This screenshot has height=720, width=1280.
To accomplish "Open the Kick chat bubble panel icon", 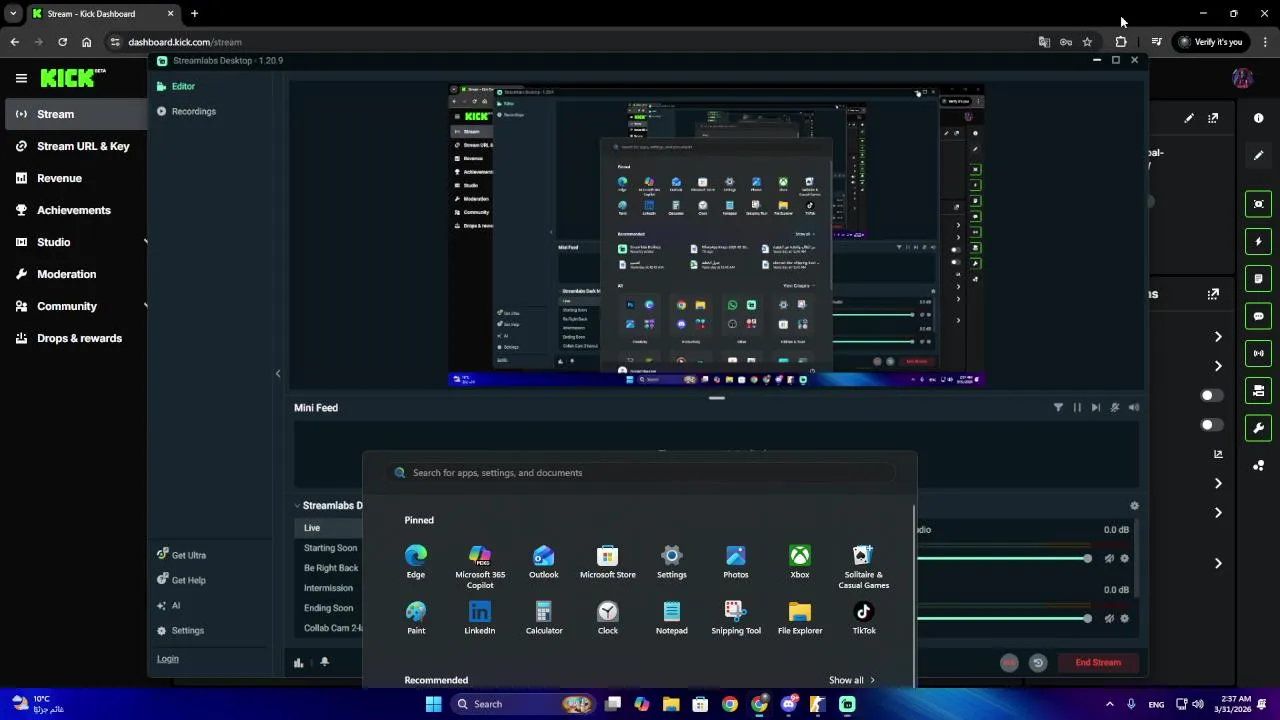I will coord(1258,316).
